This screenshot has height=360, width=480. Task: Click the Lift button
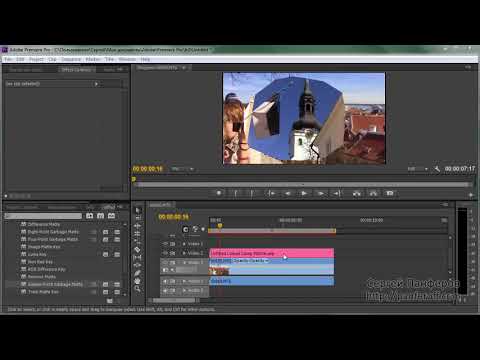[x=357, y=193]
